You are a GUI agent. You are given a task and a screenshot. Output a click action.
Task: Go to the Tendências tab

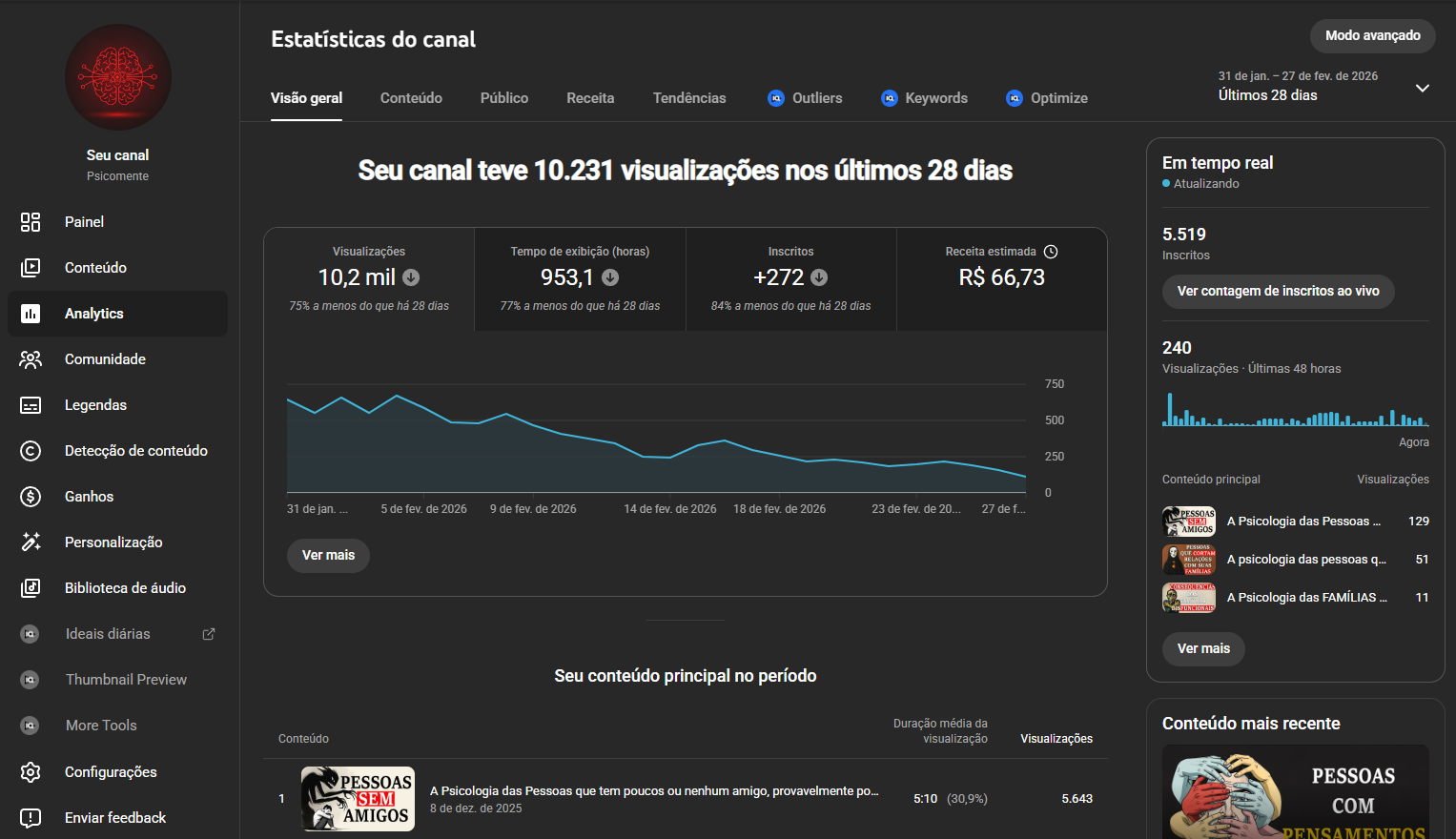click(689, 98)
